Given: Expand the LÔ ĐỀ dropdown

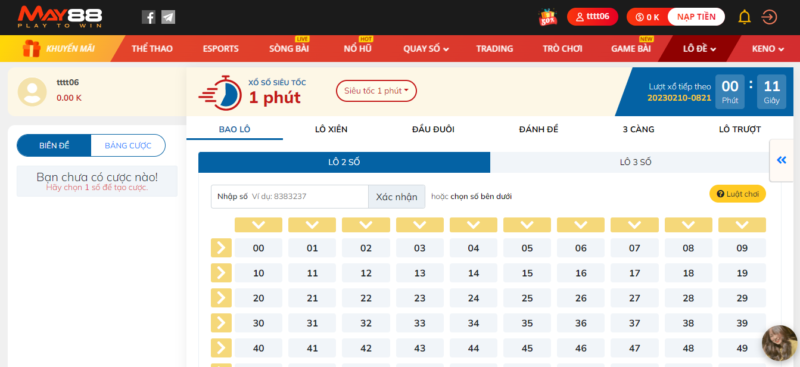Looking at the screenshot, I should (x=699, y=48).
